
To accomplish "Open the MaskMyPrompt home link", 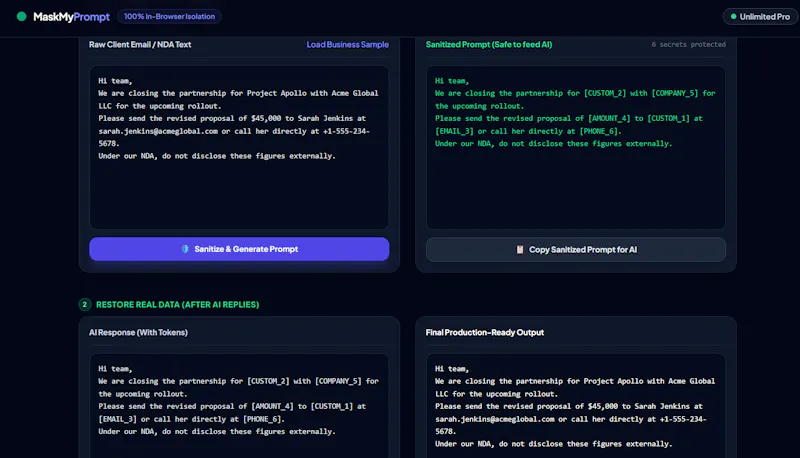I will [71, 17].
